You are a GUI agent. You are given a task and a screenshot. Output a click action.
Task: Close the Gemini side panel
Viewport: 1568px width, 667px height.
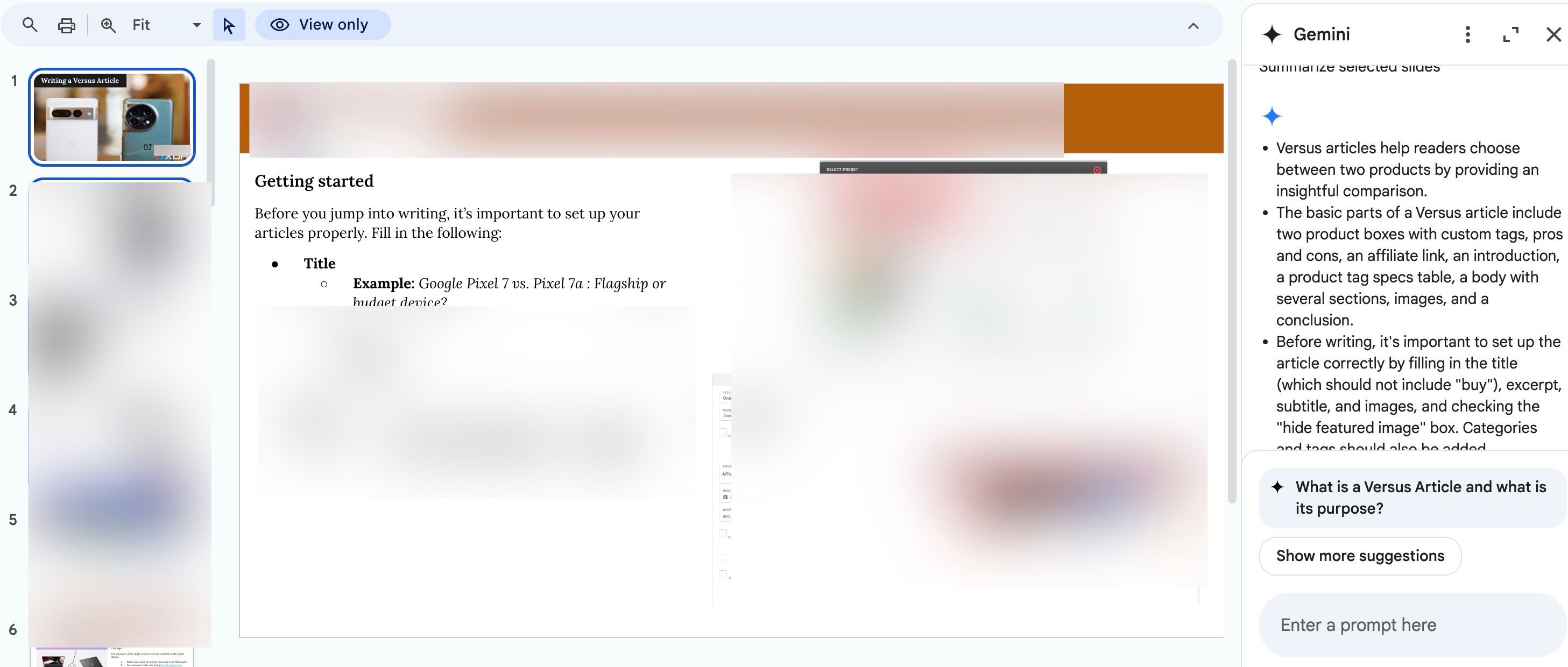pyautogui.click(x=1548, y=33)
